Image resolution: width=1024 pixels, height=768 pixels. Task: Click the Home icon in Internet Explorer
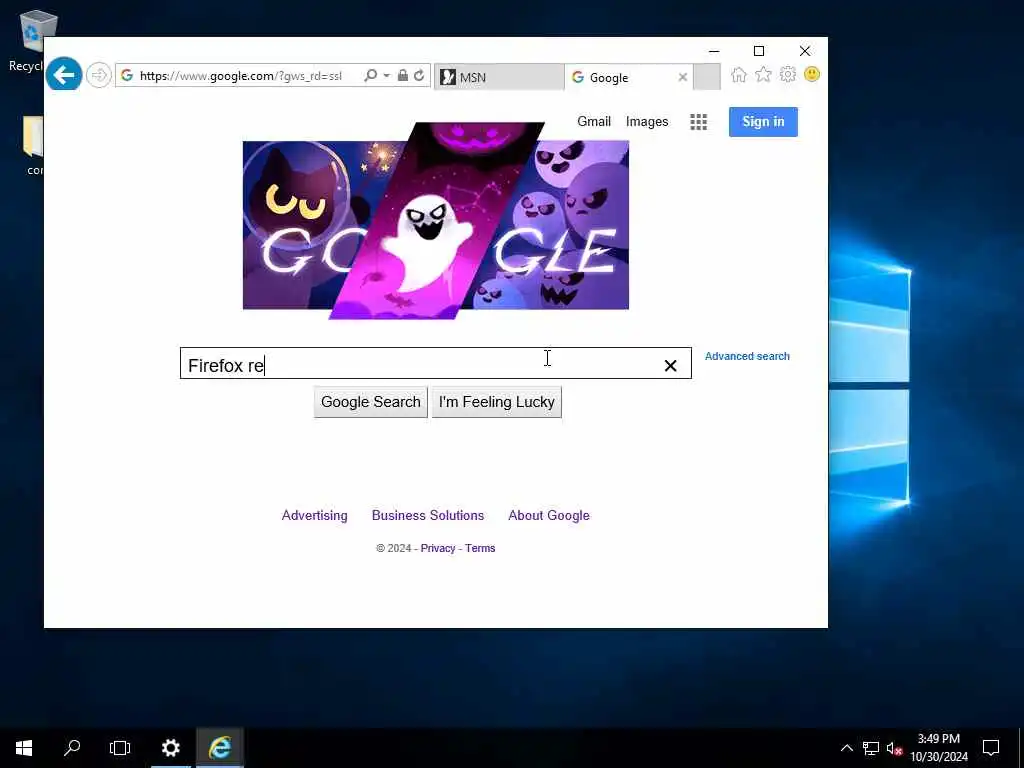tap(739, 75)
